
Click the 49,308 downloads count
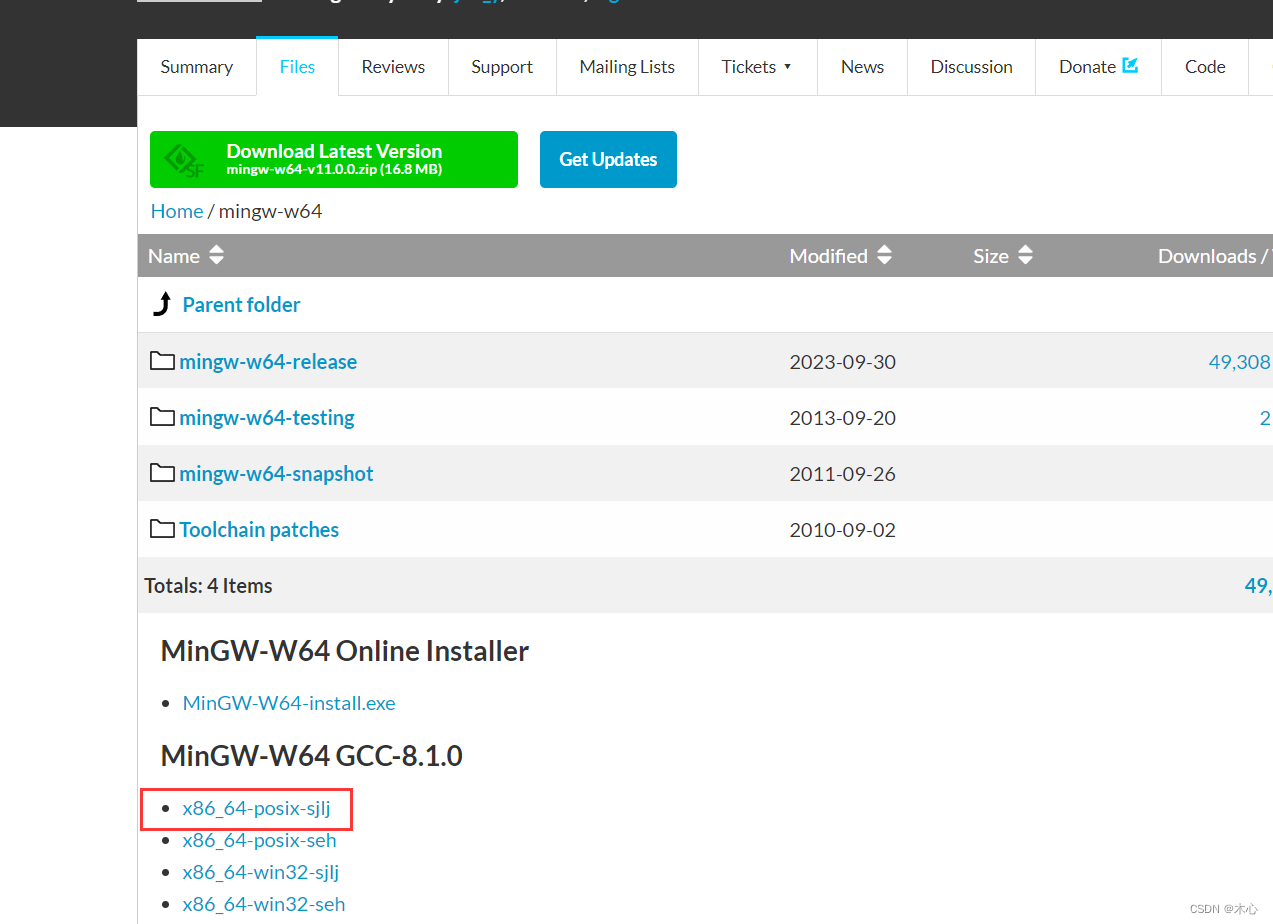(1239, 362)
